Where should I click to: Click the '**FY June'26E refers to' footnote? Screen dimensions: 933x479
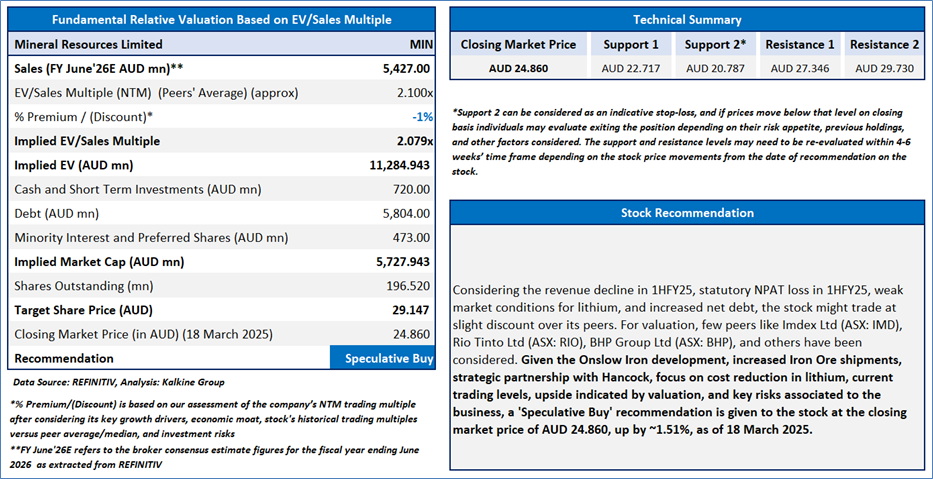[215, 456]
